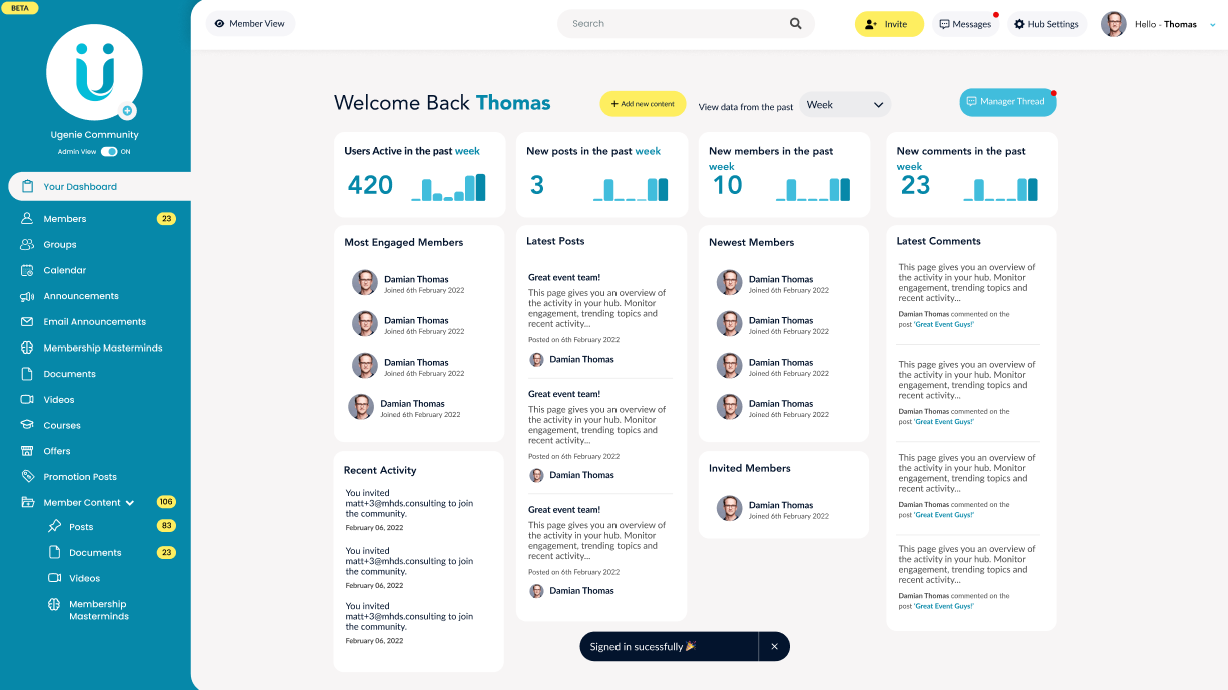Image resolution: width=1228 pixels, height=690 pixels.
Task: Click the Documents icon under Member Content
Action: coord(54,552)
